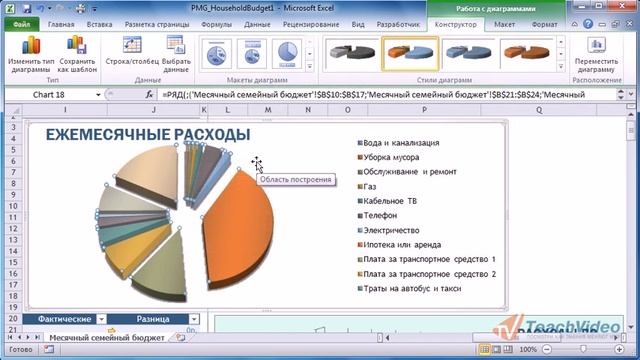Switch to the Вид tab
This screenshot has height=360, width=640.
[x=358, y=24]
